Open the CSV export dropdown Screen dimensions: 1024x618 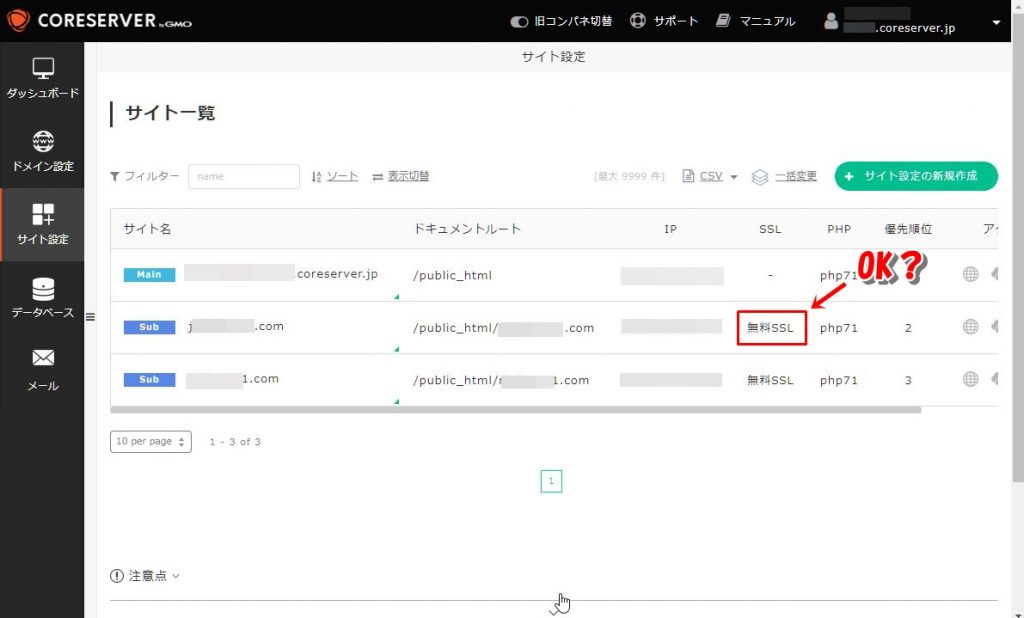710,176
